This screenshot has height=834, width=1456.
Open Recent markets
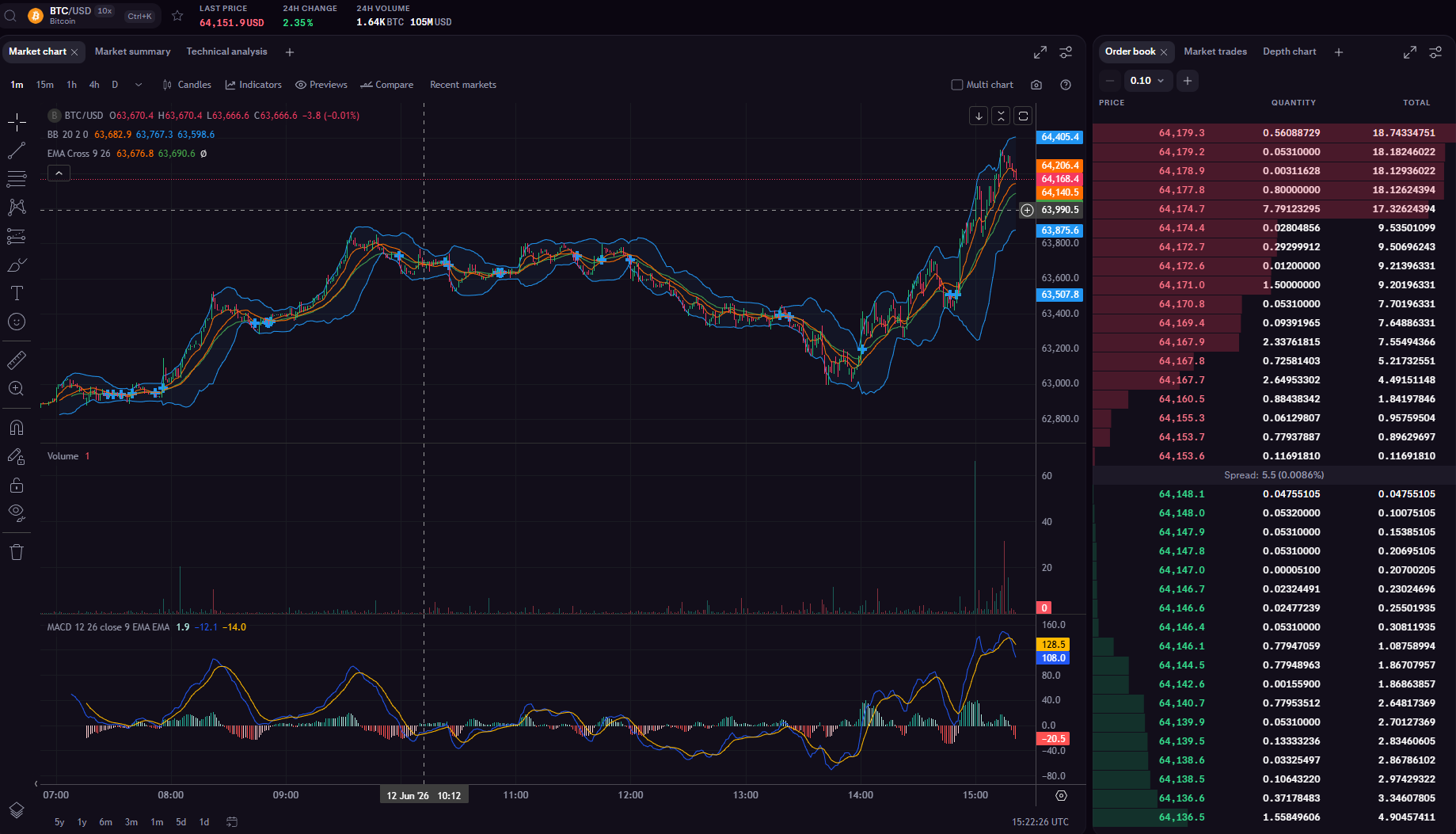(x=463, y=85)
